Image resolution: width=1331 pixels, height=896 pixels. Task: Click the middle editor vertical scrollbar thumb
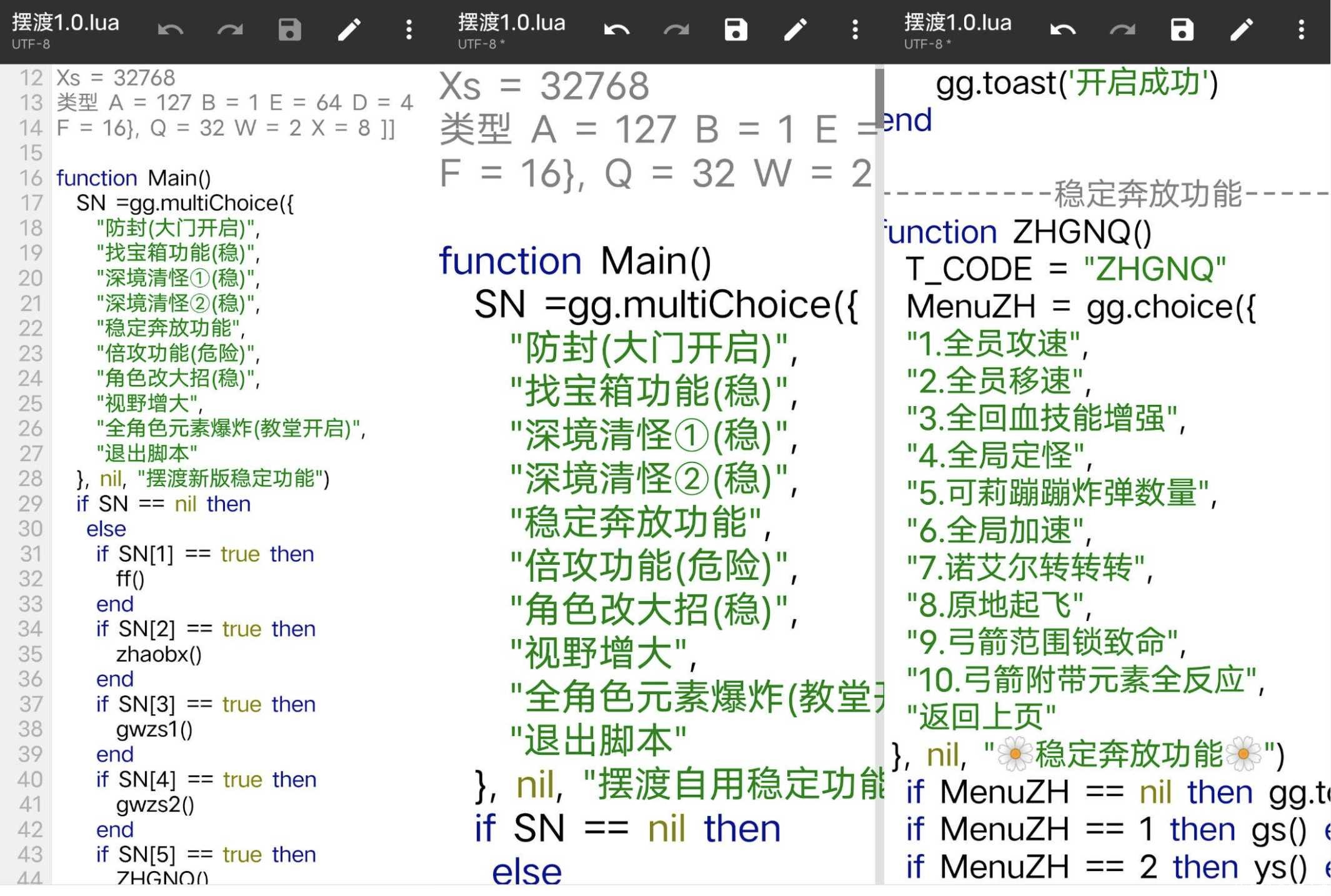pyautogui.click(x=879, y=89)
